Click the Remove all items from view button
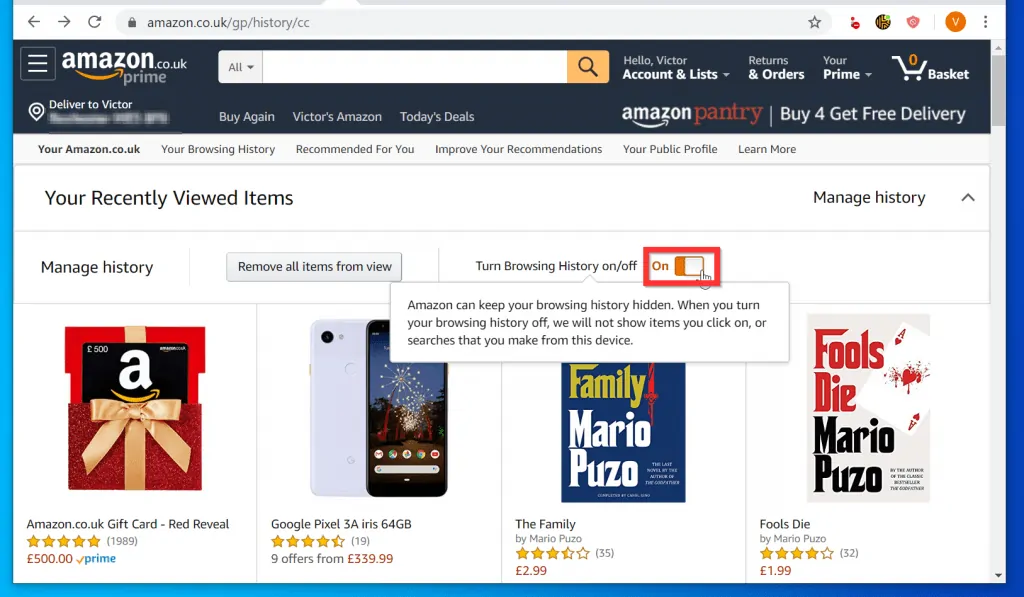Viewport: 1024px width, 597px height. coord(313,266)
